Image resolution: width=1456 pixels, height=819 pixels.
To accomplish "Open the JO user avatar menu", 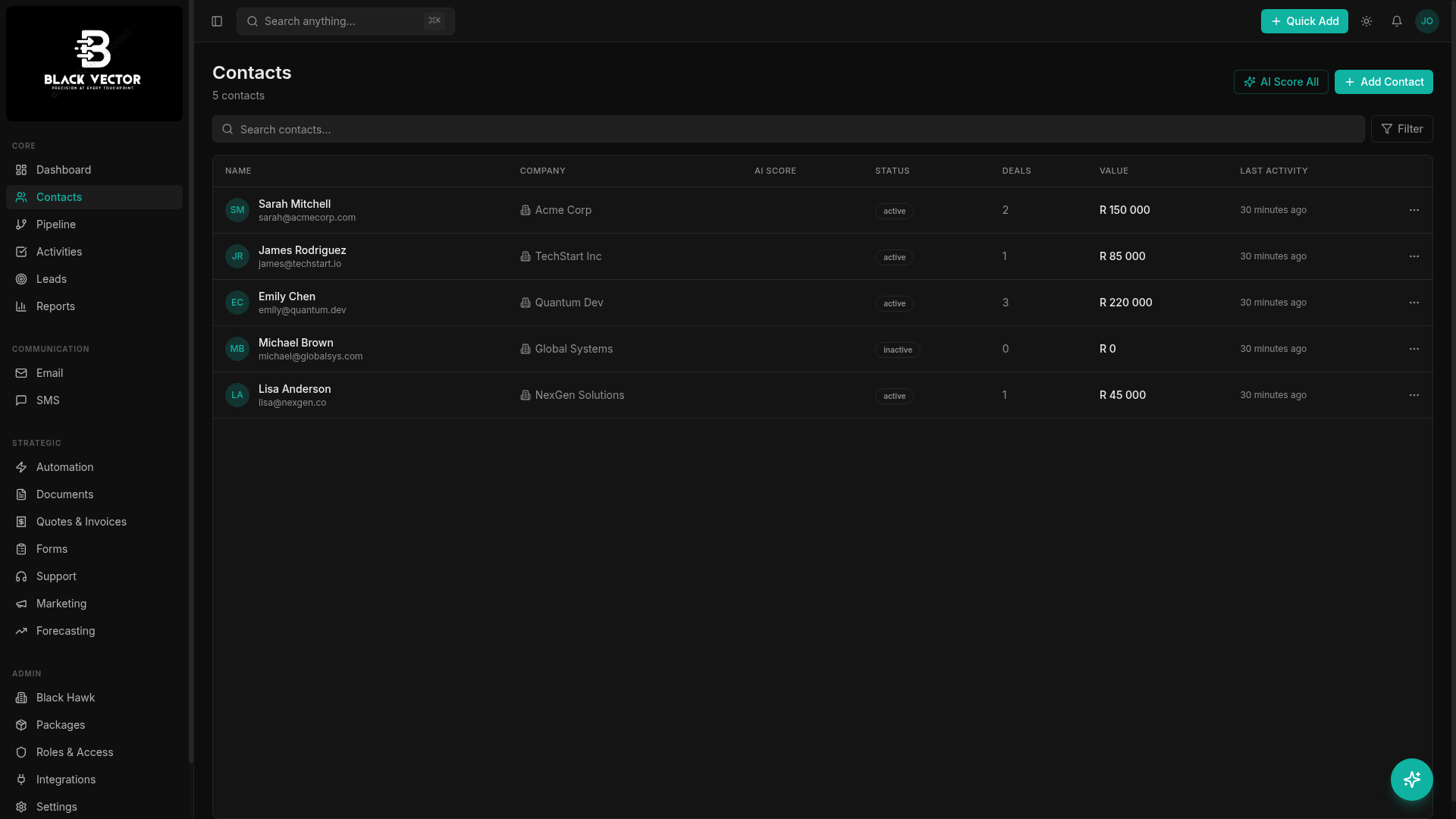I will pos(1427,21).
